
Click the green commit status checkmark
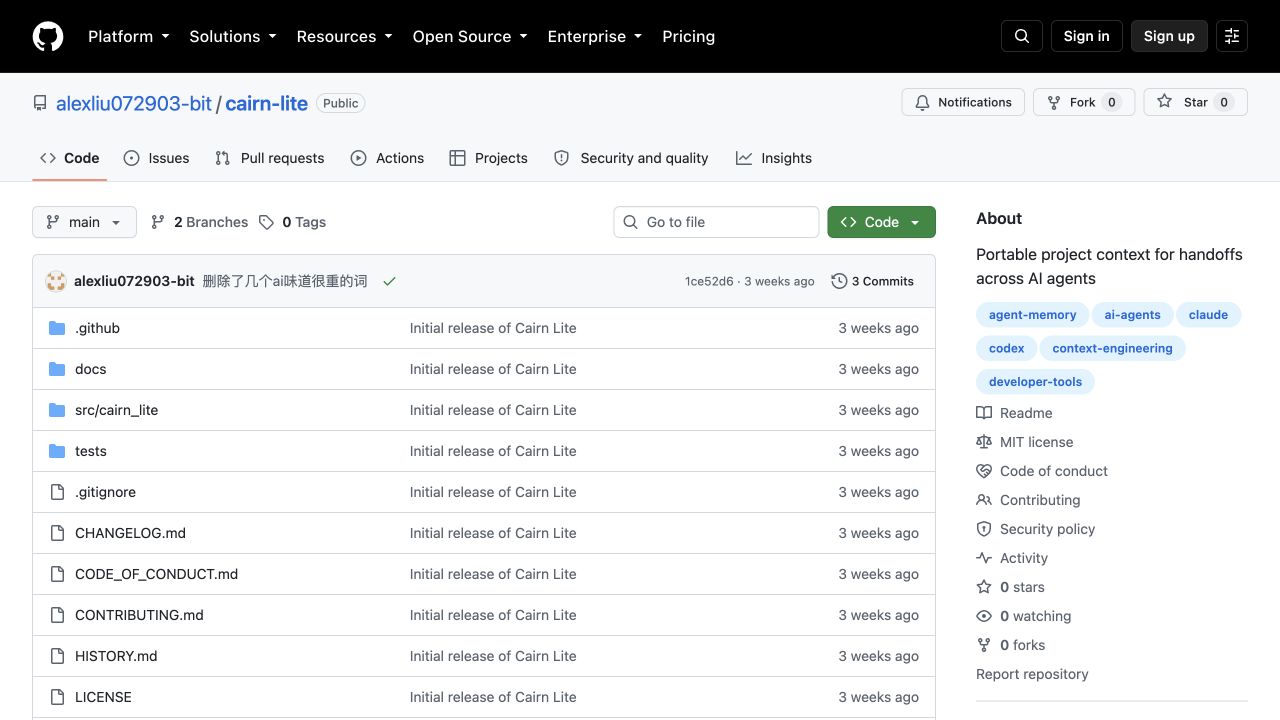(x=389, y=281)
